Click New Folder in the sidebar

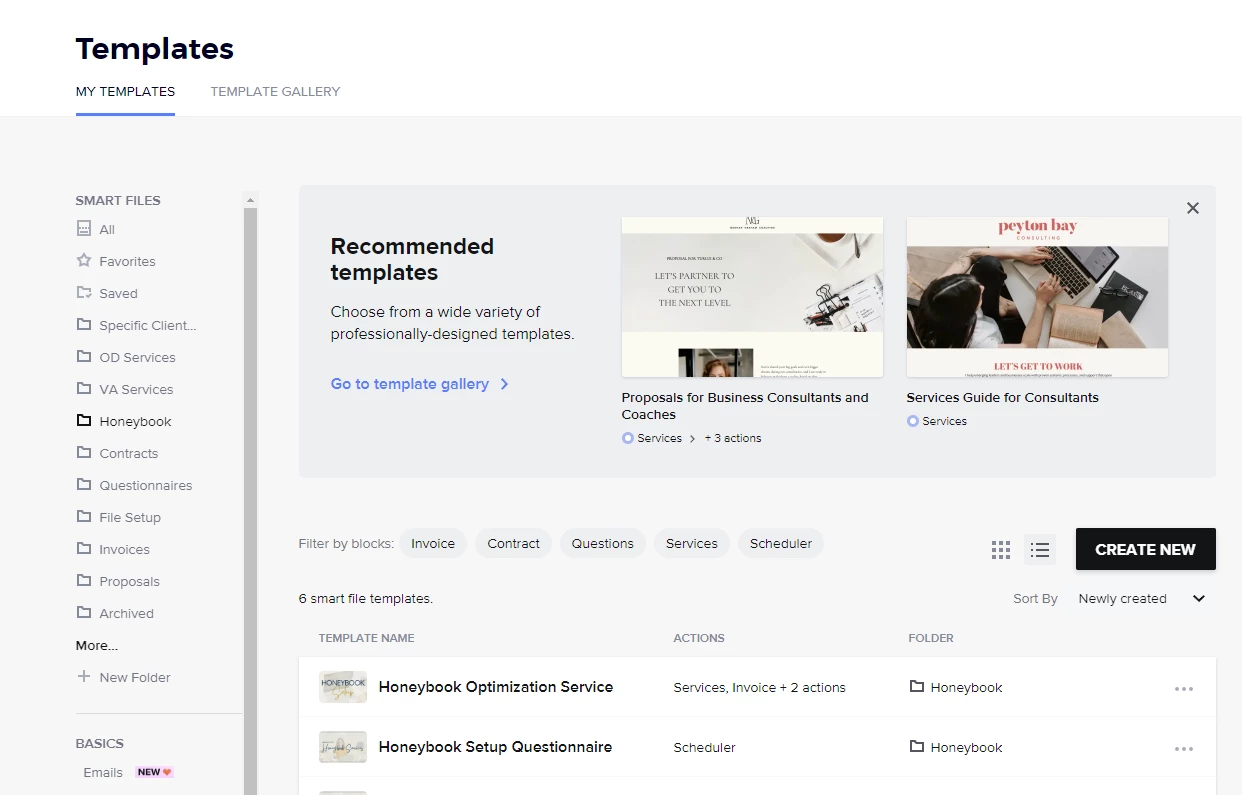pyautogui.click(x=135, y=677)
